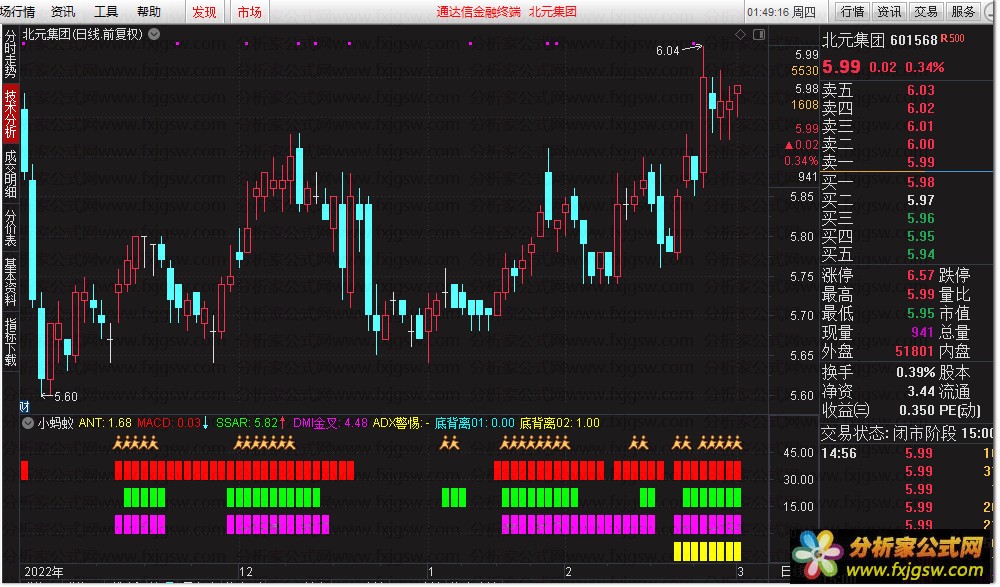The height and width of the screenshot is (587, 1000).
Task: Click the 卖四 price 6.02
Action: point(920,108)
